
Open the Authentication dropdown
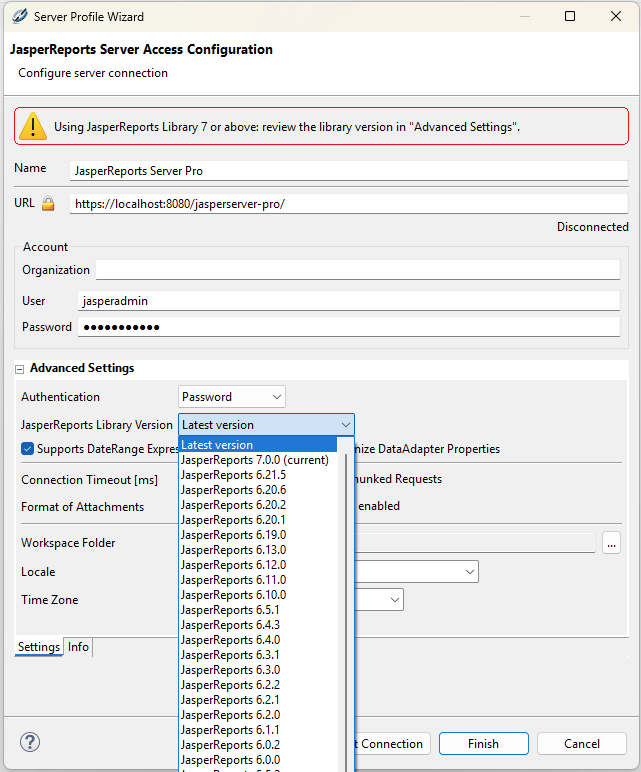point(231,397)
